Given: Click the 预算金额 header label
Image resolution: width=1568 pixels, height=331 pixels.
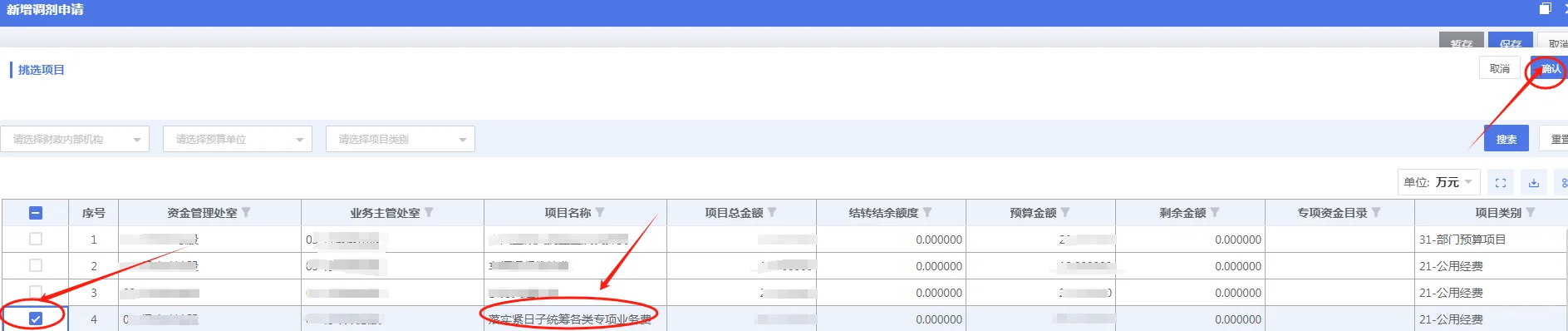Looking at the screenshot, I should [x=1033, y=213].
